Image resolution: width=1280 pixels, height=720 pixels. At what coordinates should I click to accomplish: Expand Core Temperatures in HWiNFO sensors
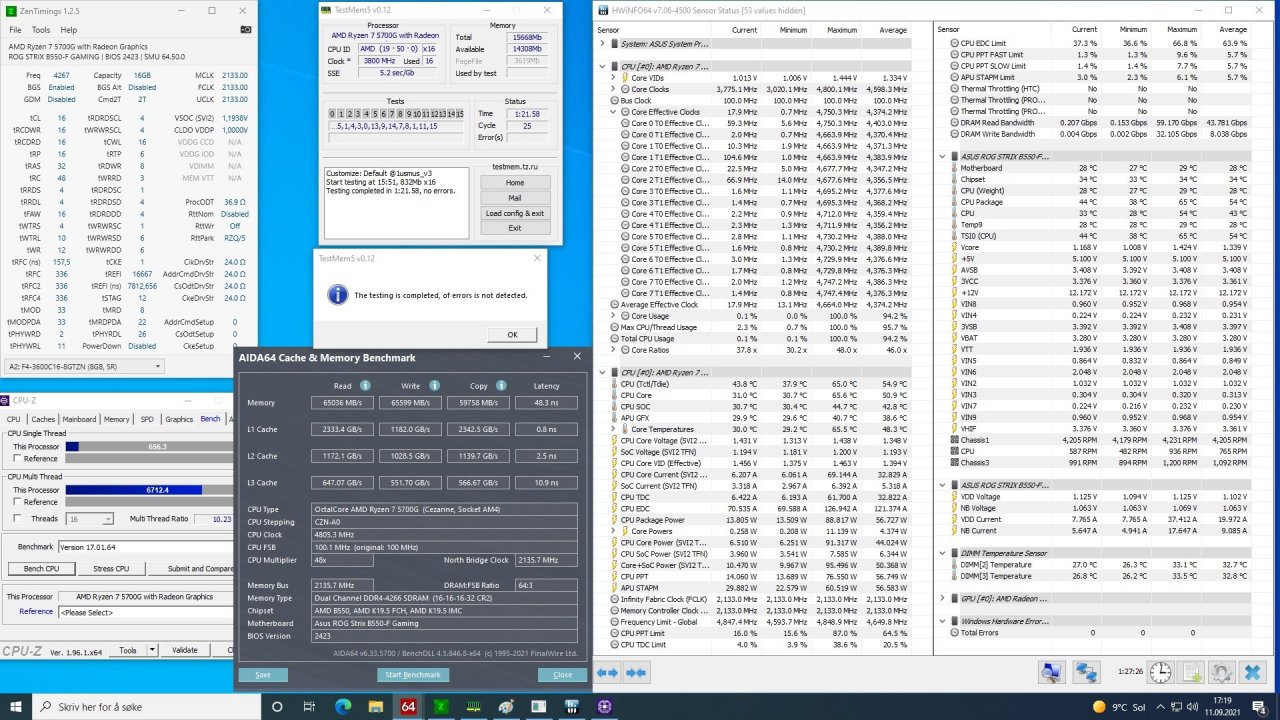pyautogui.click(x=611, y=429)
